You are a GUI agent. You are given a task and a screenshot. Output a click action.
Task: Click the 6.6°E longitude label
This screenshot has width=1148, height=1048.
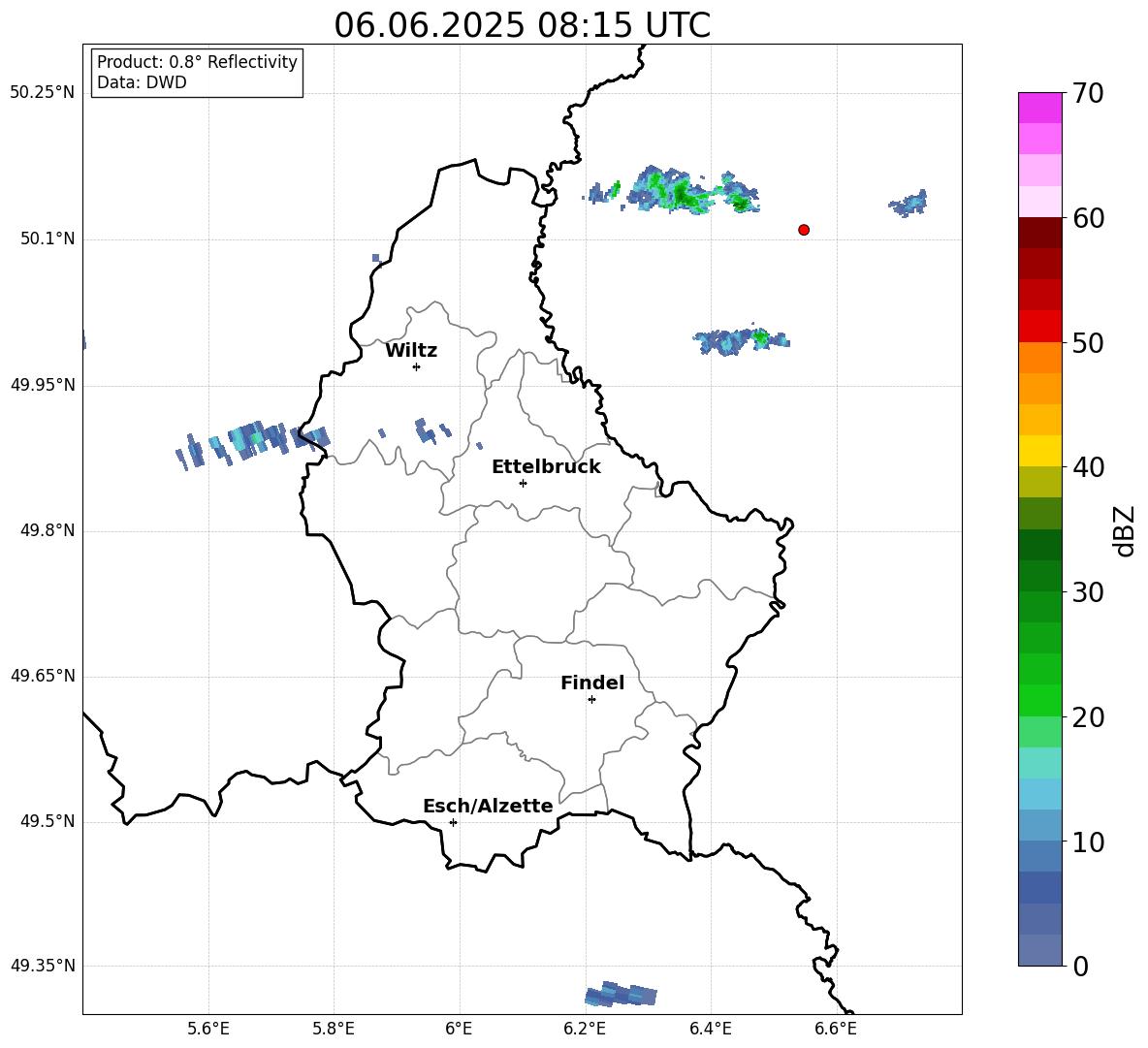click(x=836, y=1030)
